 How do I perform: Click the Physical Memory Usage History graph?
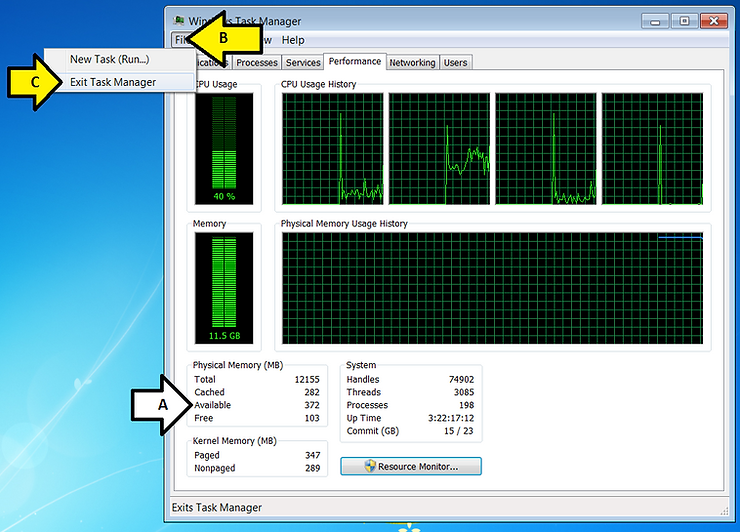click(x=492, y=288)
